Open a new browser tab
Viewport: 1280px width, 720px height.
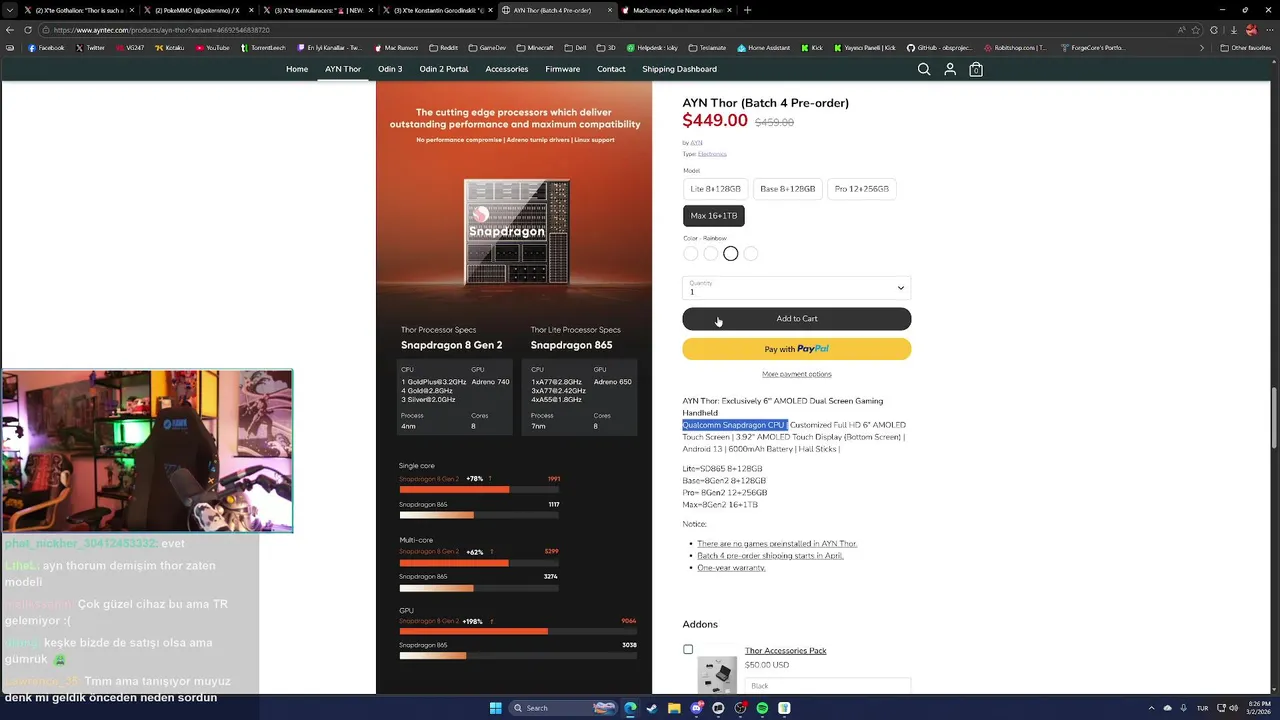(747, 10)
